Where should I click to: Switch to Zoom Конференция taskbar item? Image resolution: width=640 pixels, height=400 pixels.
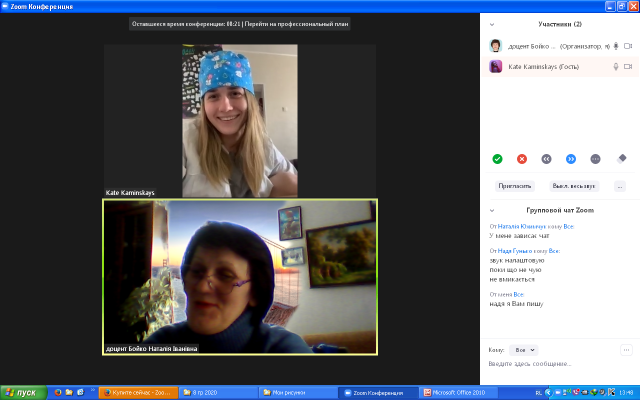[x=378, y=393]
